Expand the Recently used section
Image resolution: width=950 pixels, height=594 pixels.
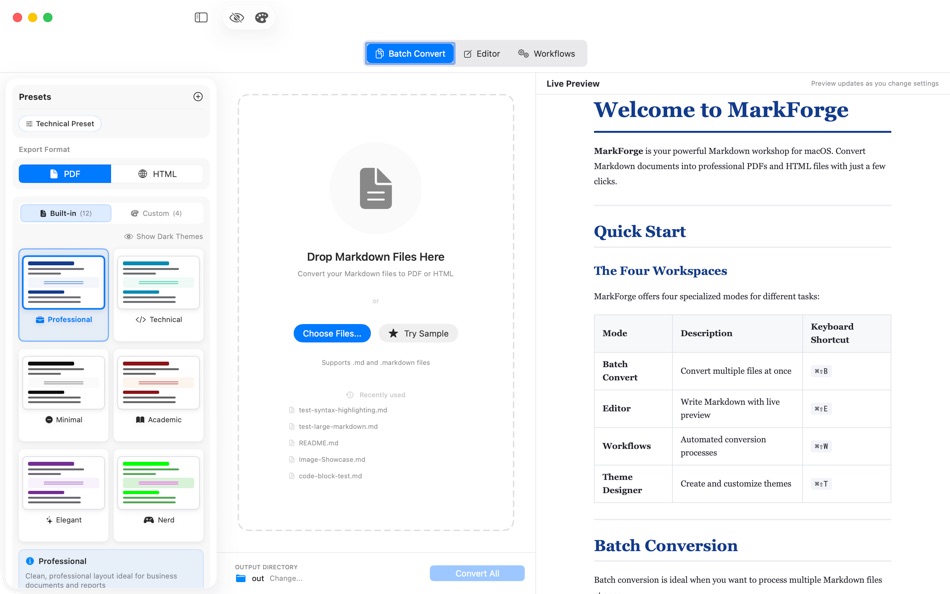tap(376, 394)
